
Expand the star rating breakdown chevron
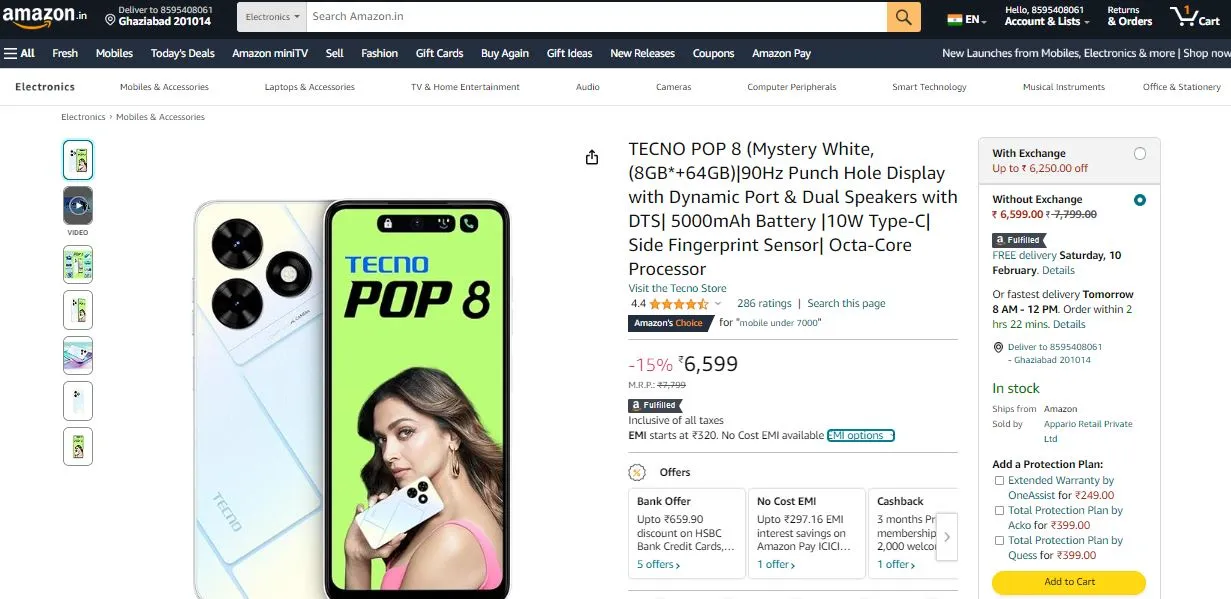point(718,304)
